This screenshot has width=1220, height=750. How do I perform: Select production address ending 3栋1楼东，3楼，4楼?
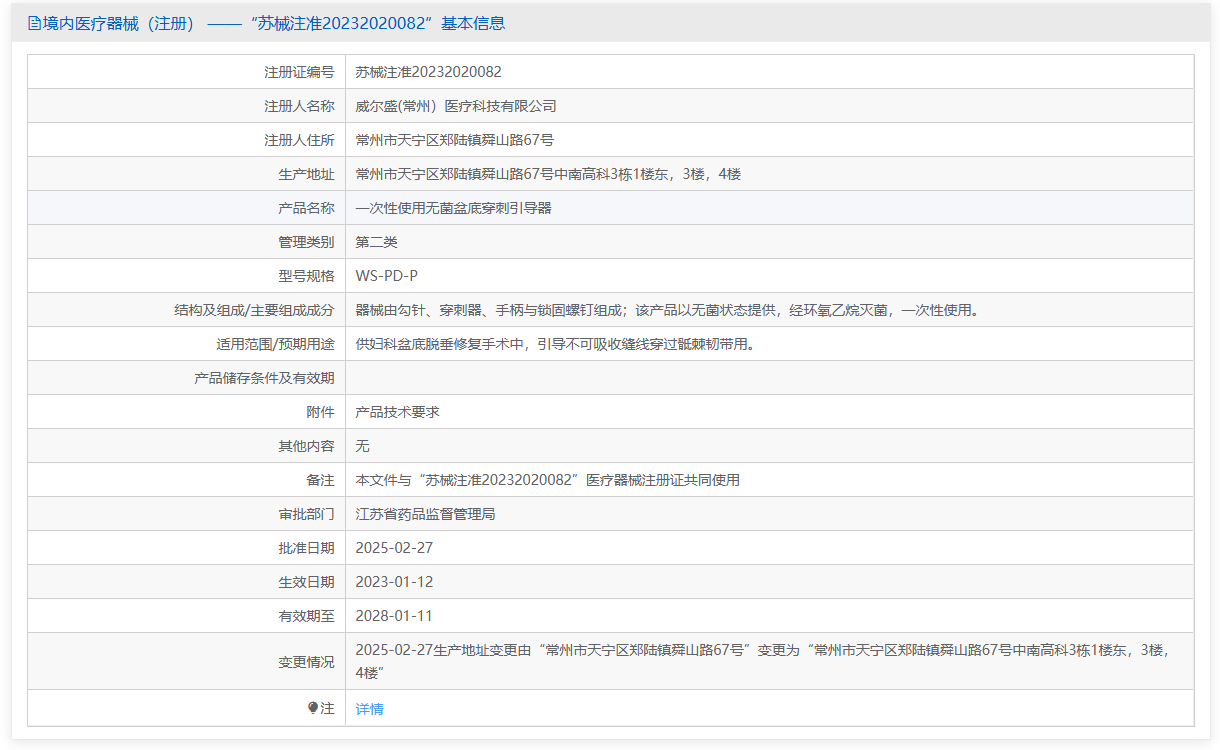pyautogui.click(x=548, y=174)
